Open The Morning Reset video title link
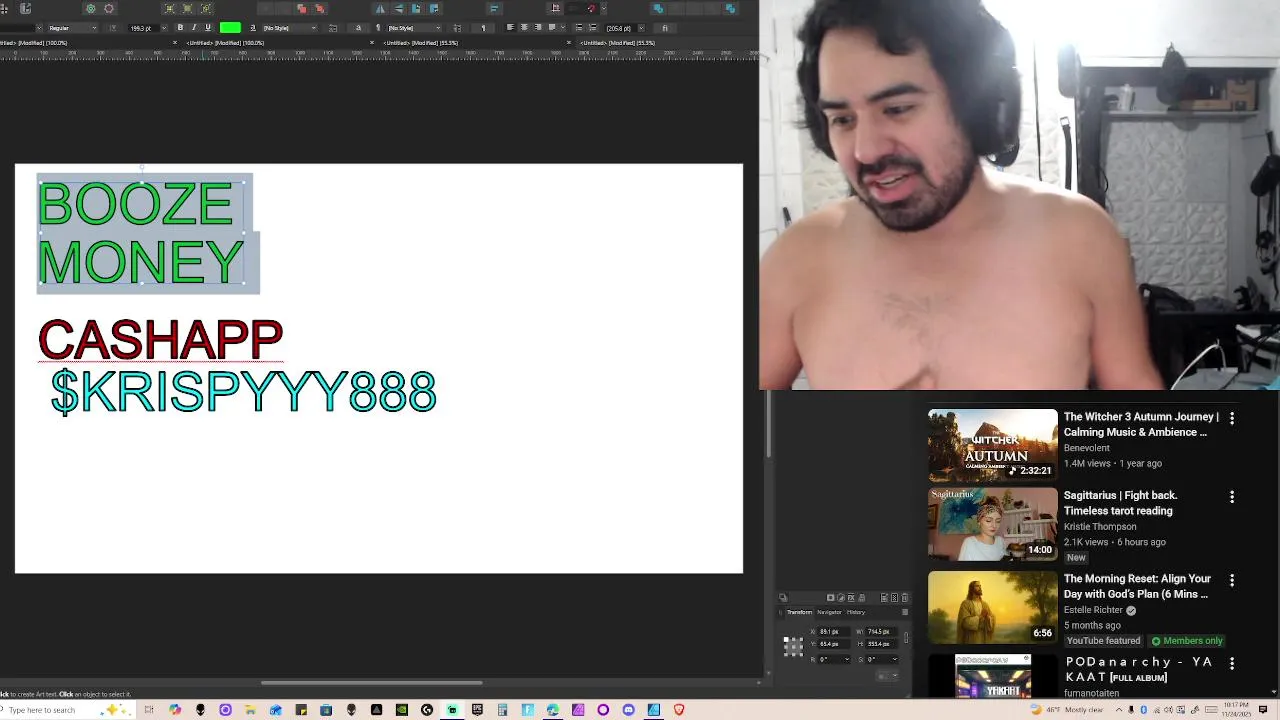1280x720 pixels. click(x=1137, y=586)
